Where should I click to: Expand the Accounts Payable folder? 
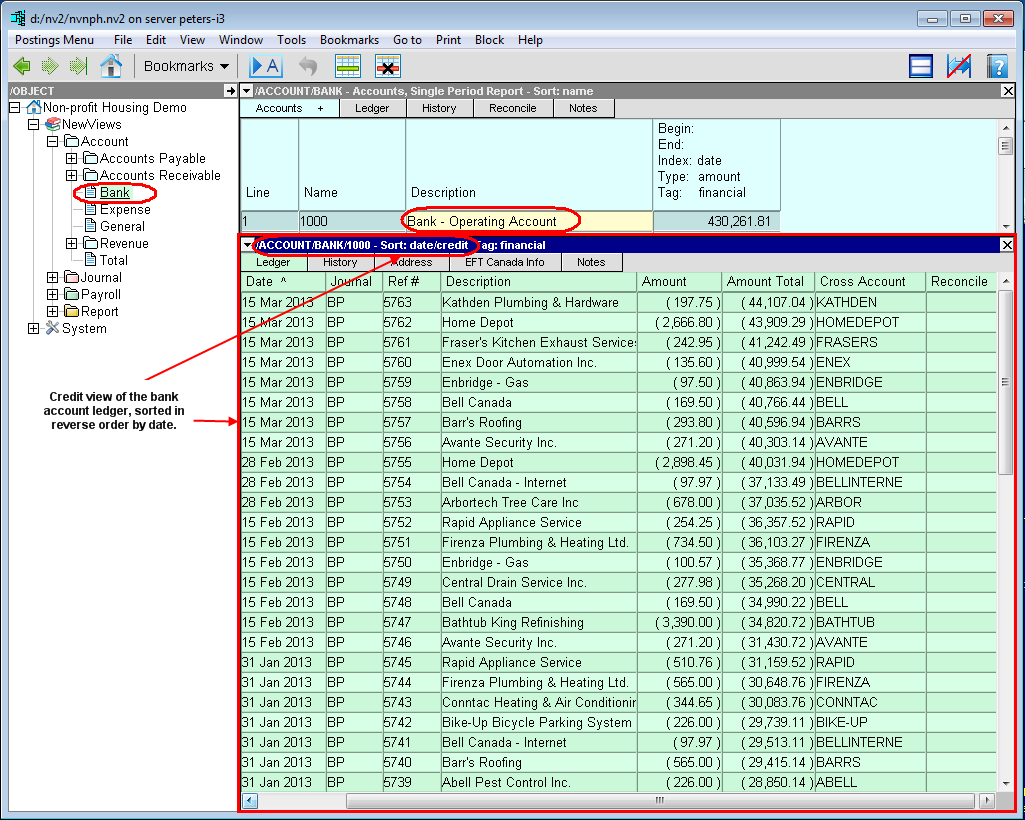71,158
